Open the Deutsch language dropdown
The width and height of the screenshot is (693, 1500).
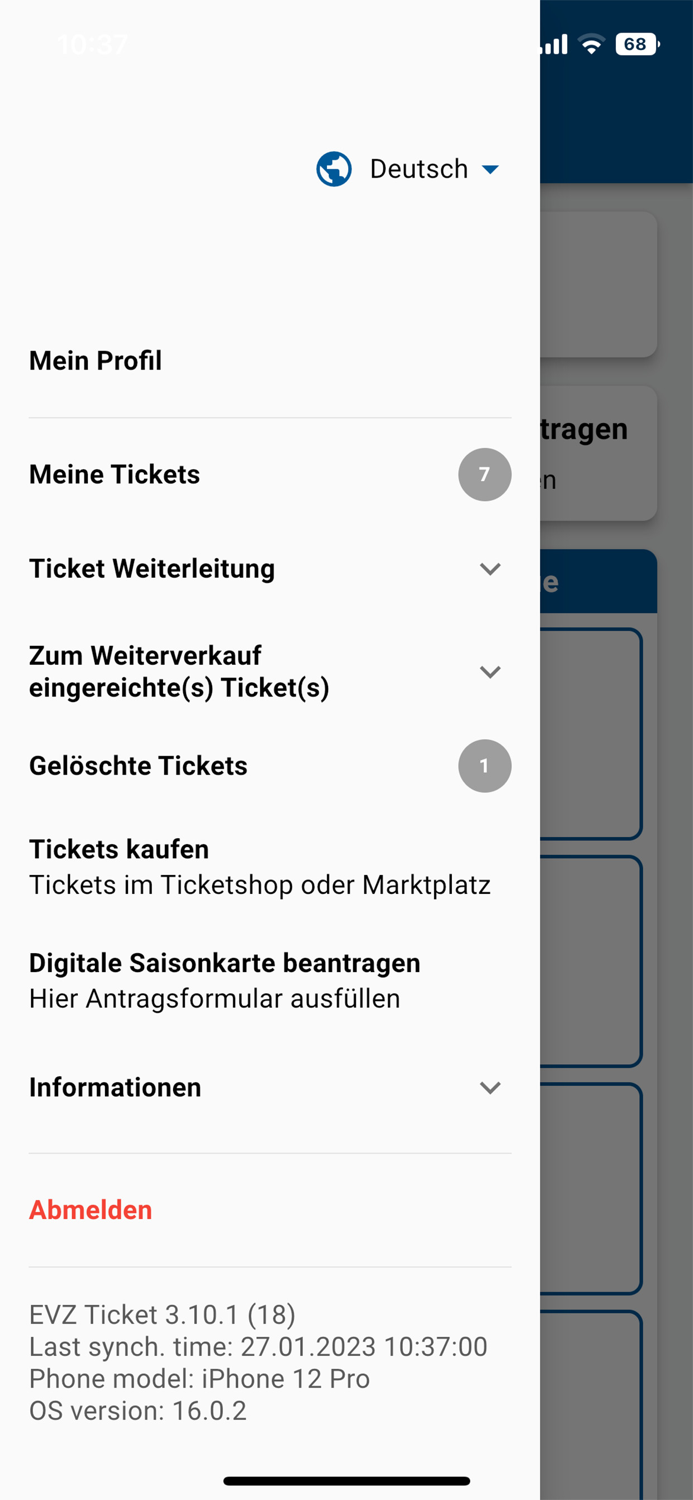(x=491, y=169)
